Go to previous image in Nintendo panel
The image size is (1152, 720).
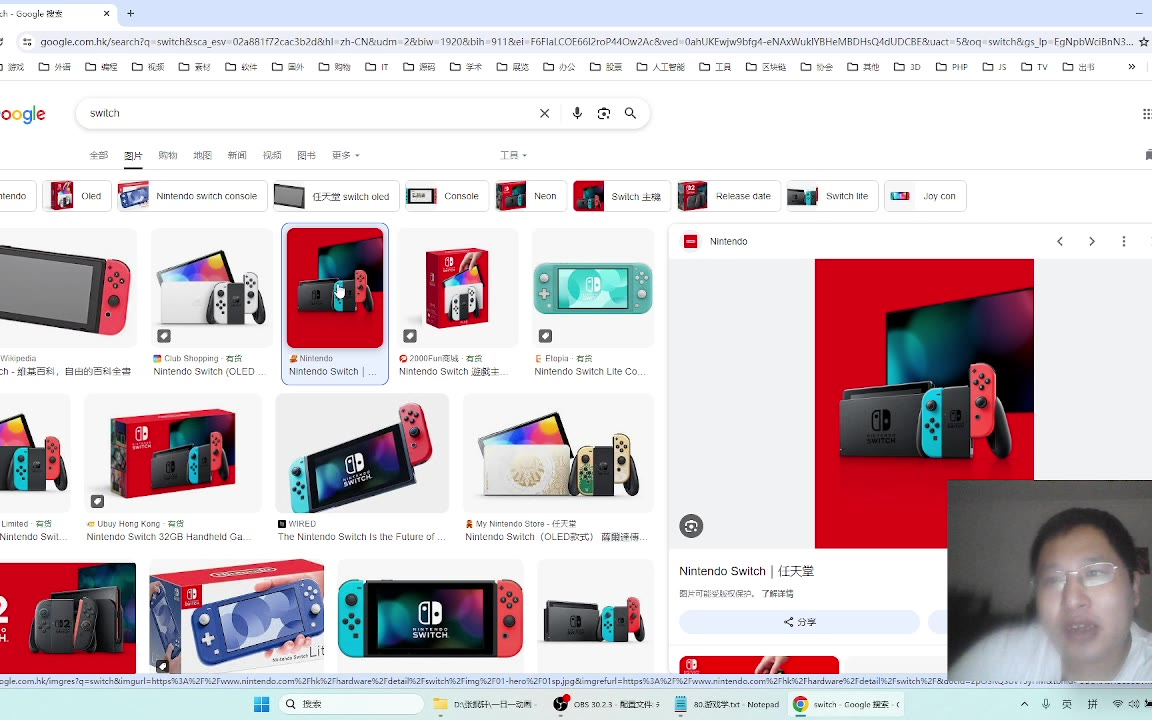1060,241
